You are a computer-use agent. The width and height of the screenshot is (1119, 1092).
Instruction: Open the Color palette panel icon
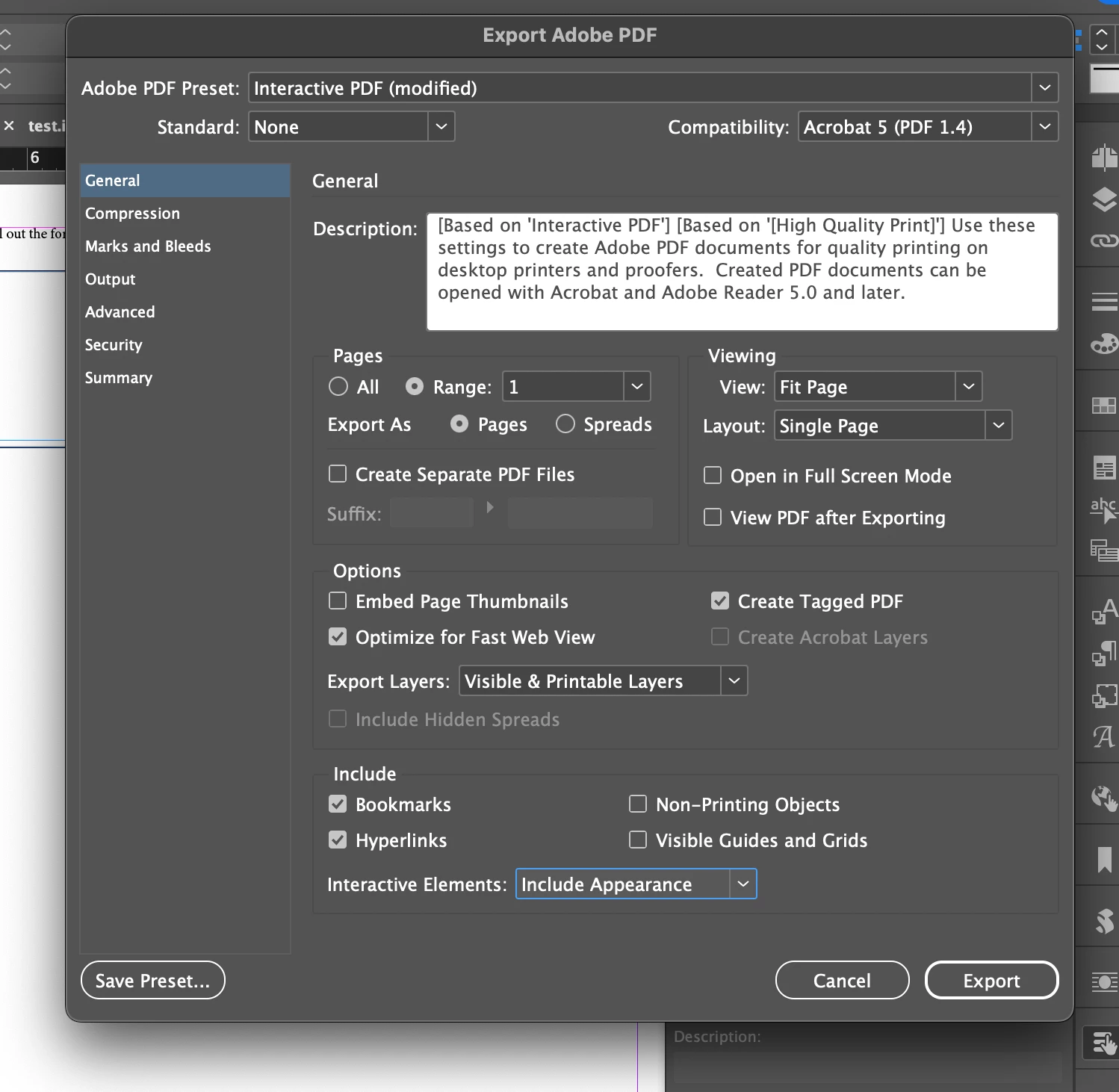[1104, 344]
